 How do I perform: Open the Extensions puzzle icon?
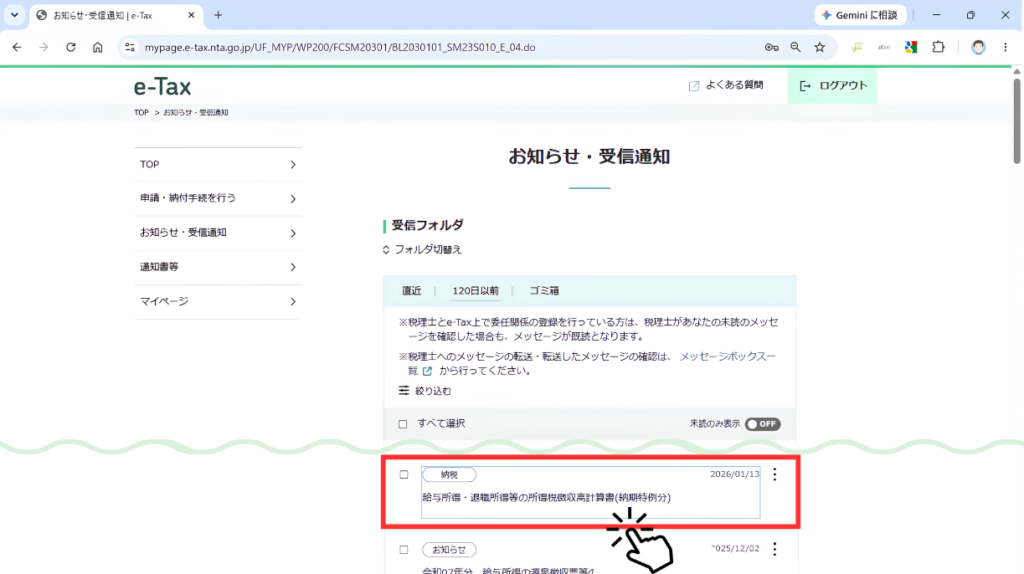click(x=938, y=47)
